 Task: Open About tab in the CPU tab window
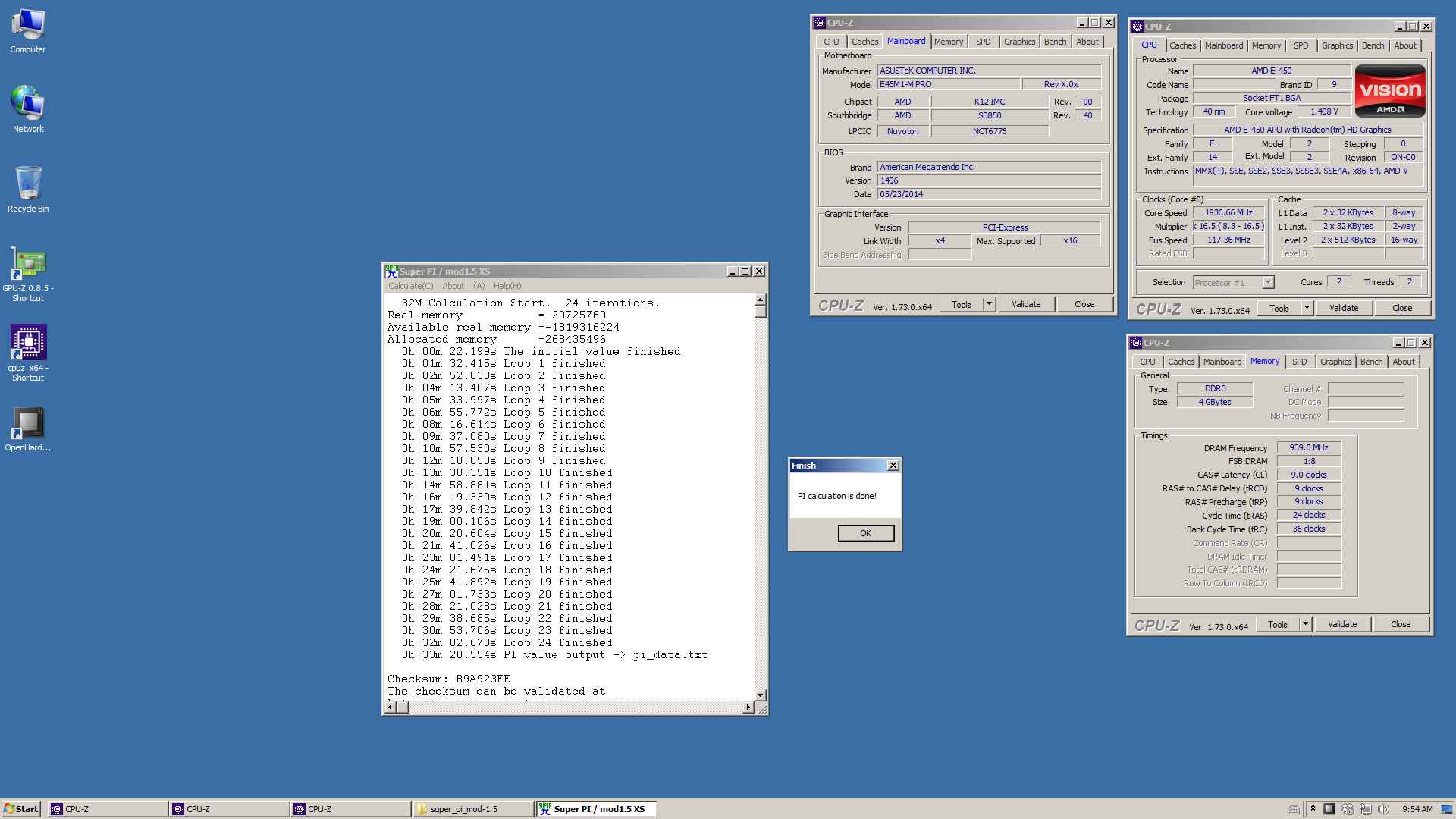[x=1405, y=45]
